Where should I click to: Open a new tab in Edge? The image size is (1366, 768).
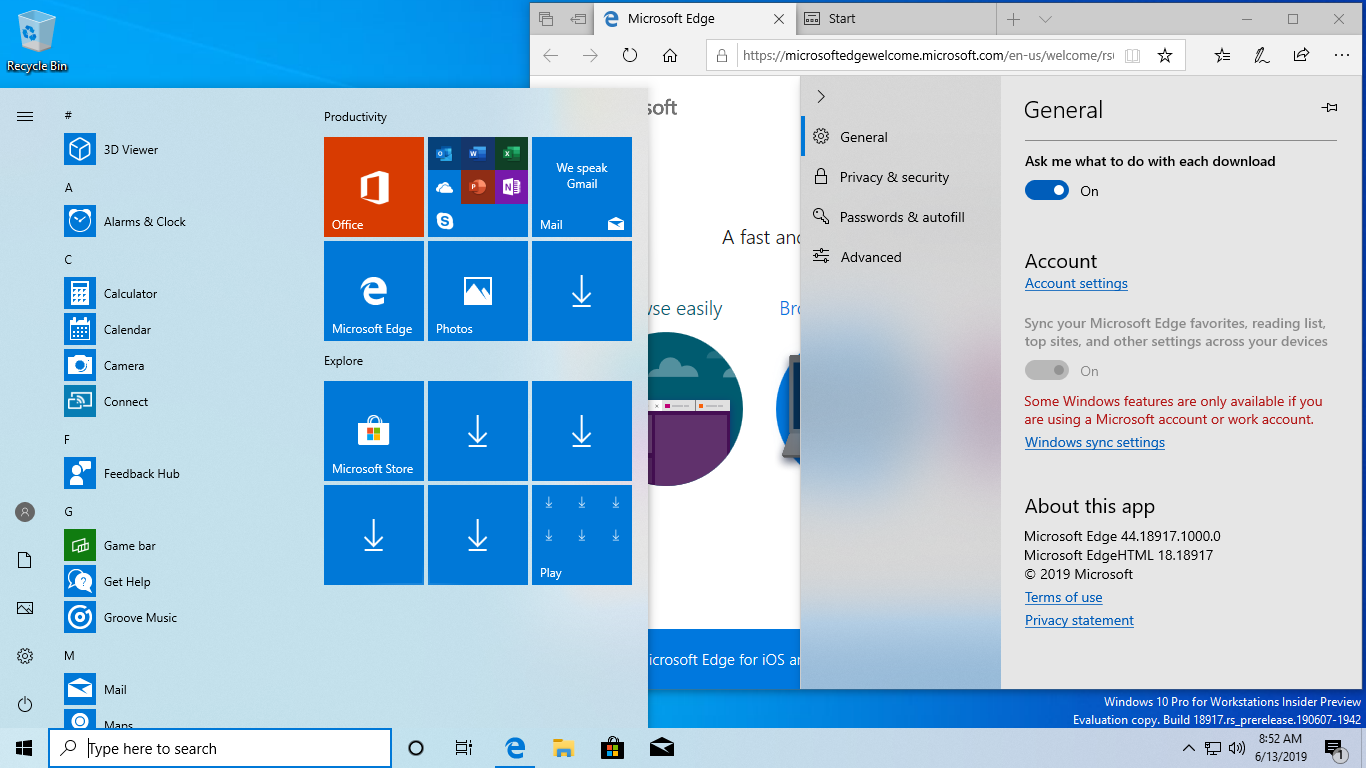tap(1014, 19)
